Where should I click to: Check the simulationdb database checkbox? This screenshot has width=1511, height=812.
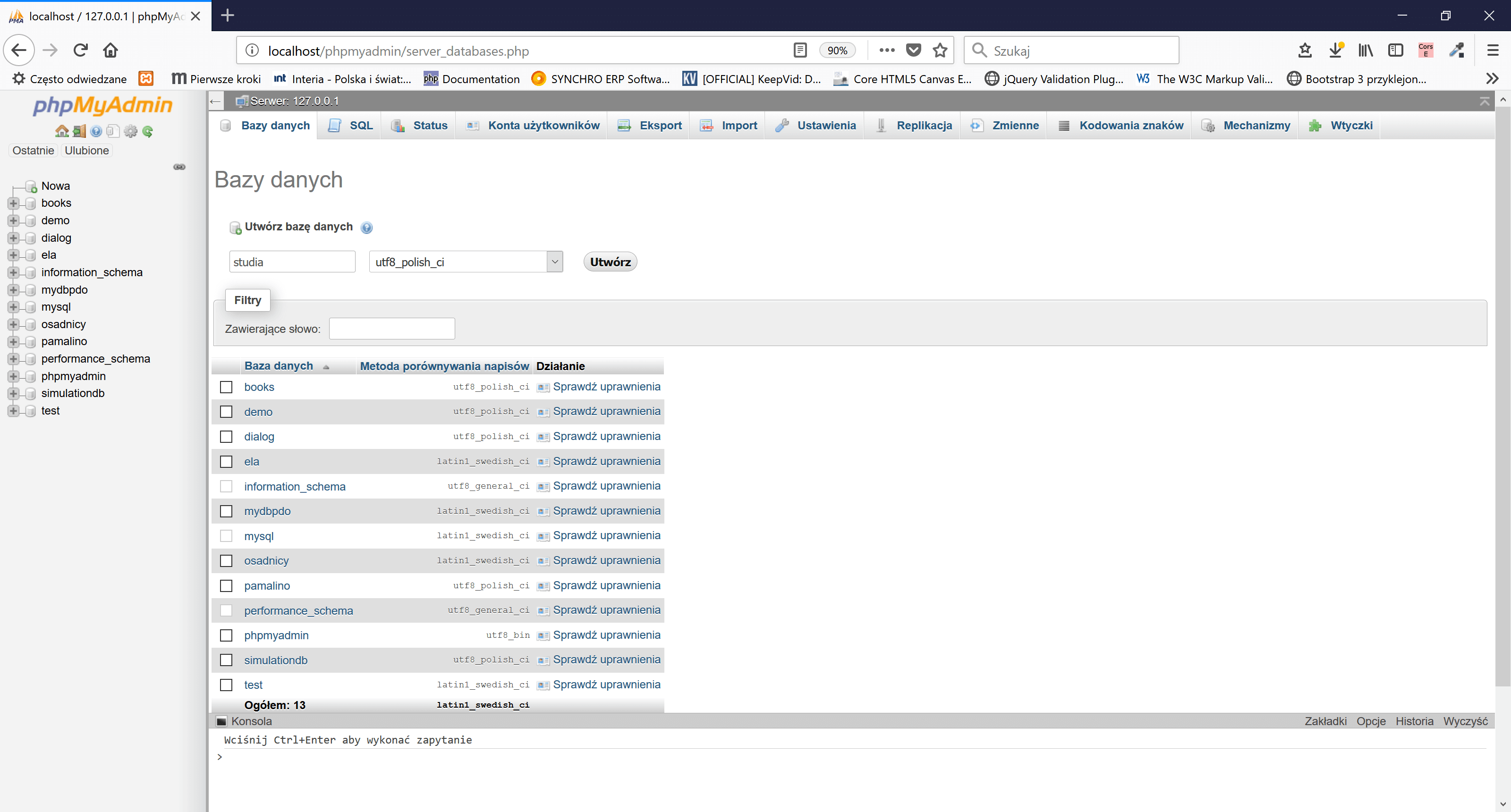226,660
